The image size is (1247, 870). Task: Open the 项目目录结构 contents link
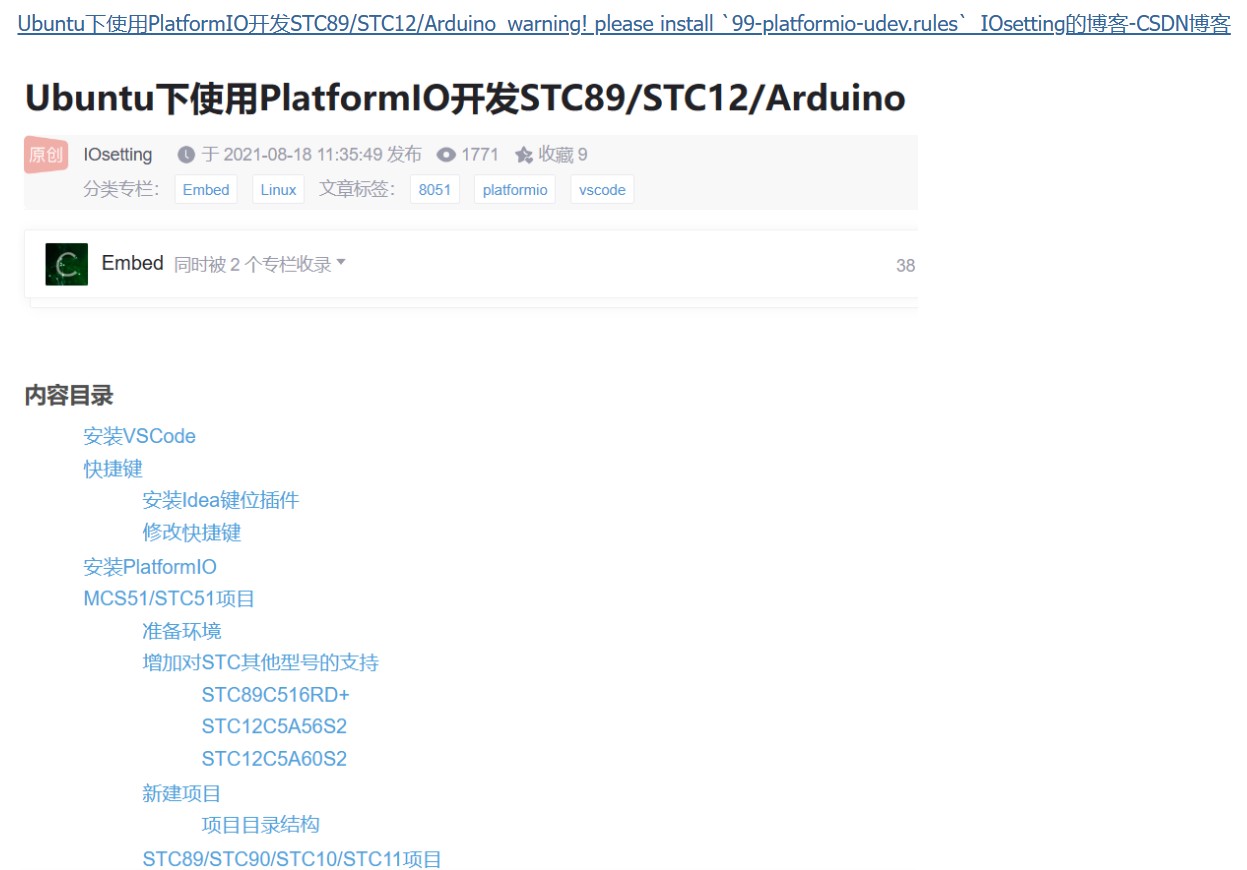tap(260, 825)
